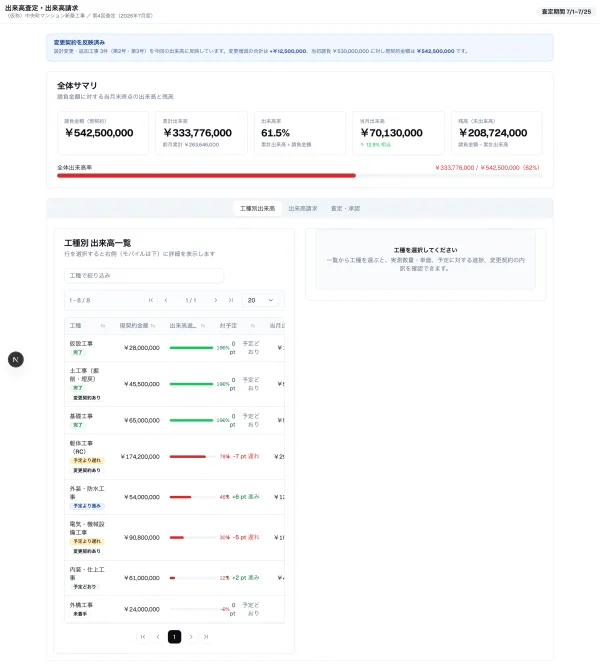Go to first page in pager above table

click(151, 300)
